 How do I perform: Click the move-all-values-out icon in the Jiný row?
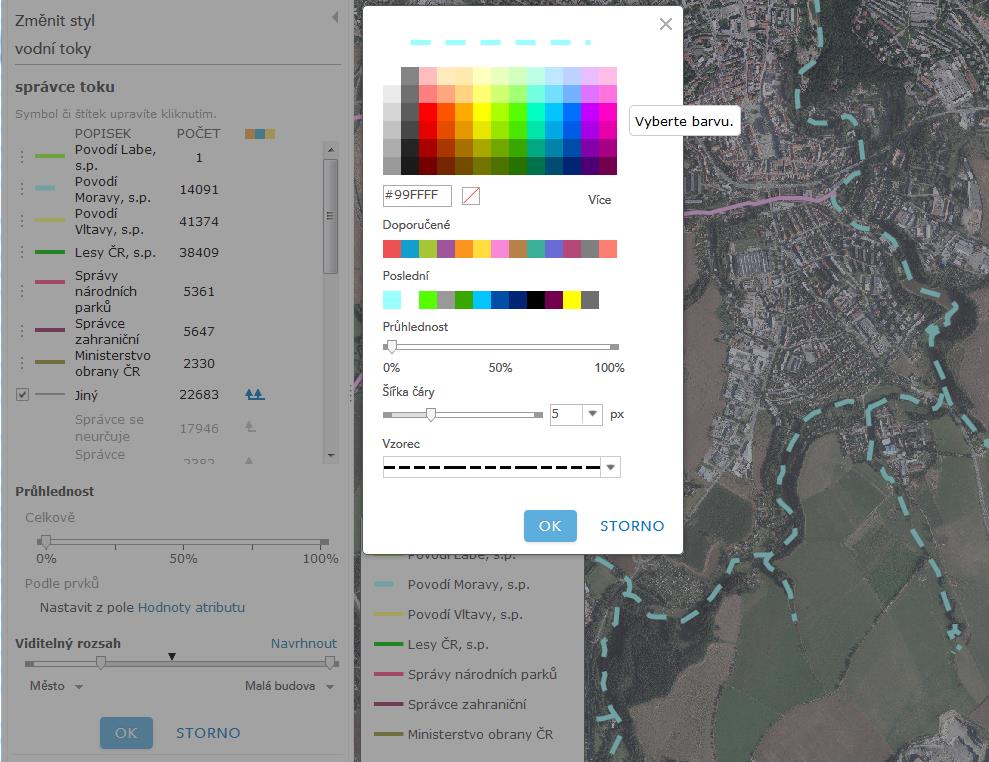coord(254,394)
